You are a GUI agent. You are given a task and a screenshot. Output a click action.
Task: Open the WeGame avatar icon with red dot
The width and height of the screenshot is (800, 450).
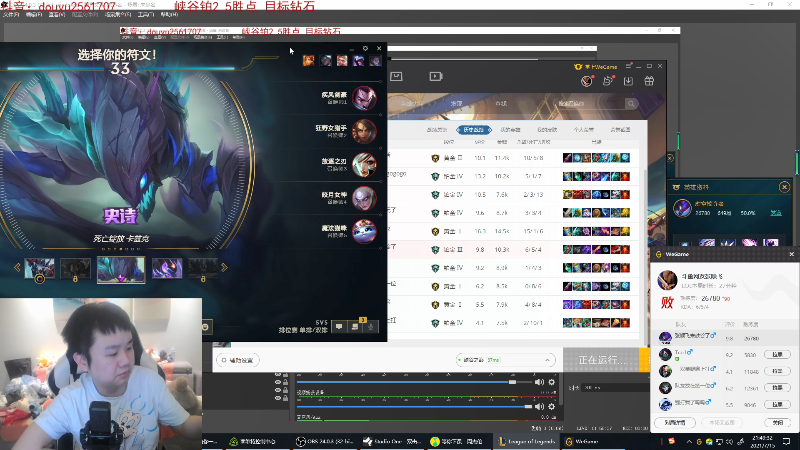click(587, 81)
